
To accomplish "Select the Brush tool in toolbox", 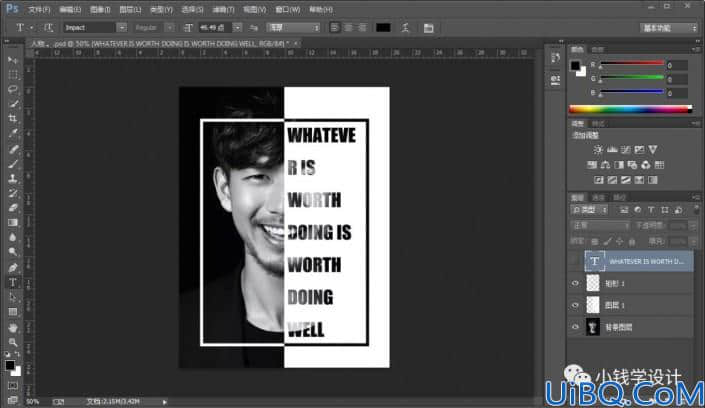I will [x=13, y=164].
